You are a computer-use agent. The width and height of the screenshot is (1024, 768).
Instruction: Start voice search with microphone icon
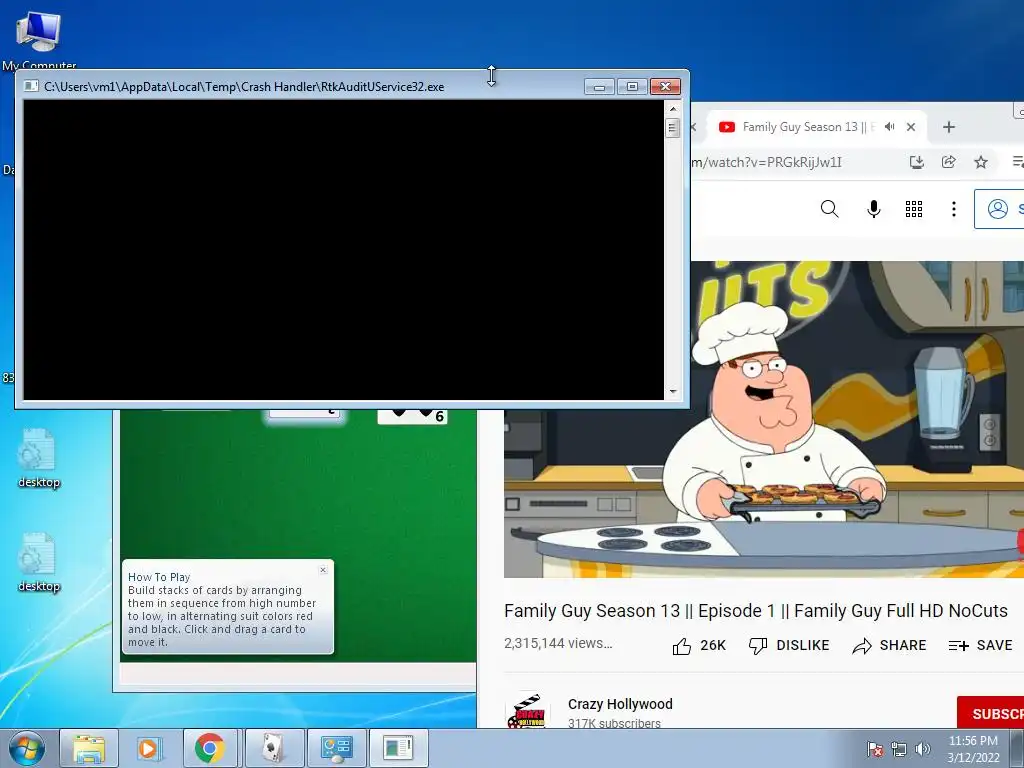(x=874, y=209)
